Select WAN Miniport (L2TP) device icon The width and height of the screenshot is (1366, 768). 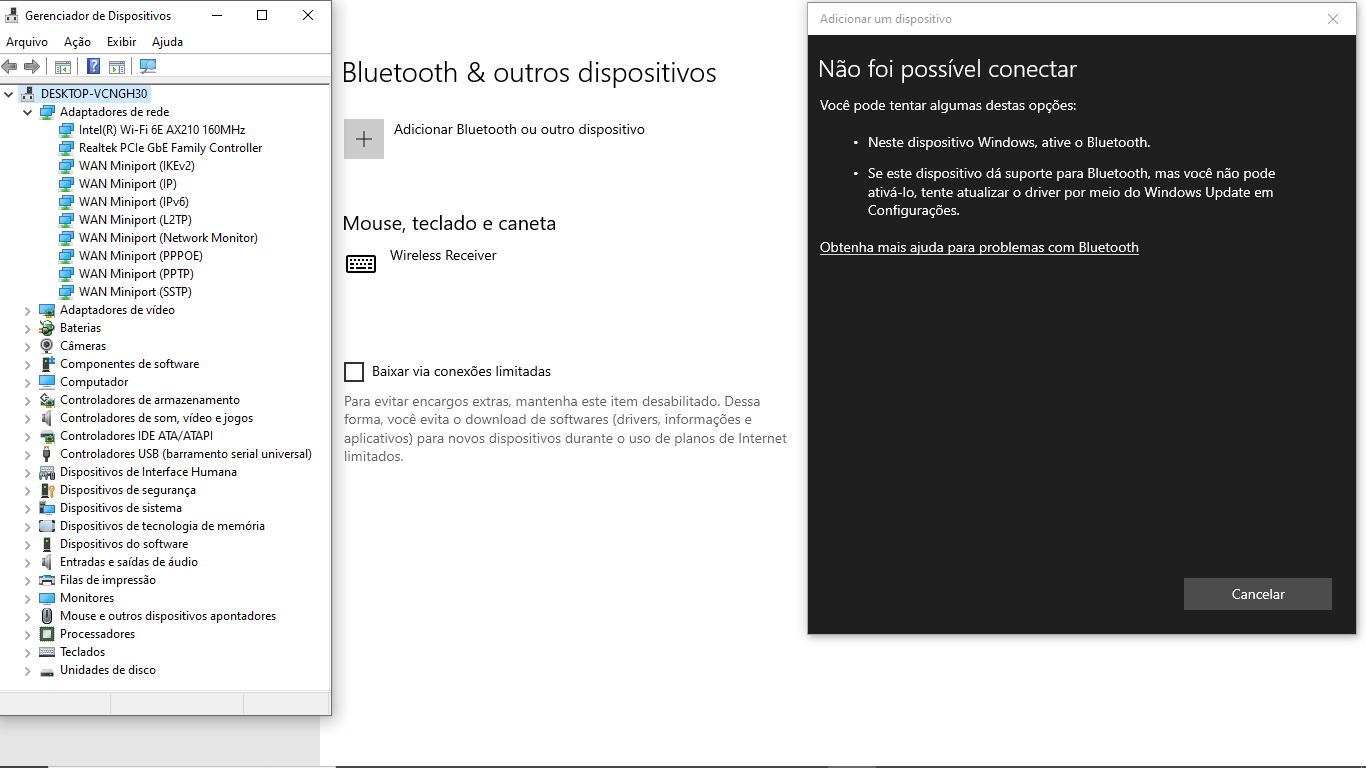coord(66,220)
